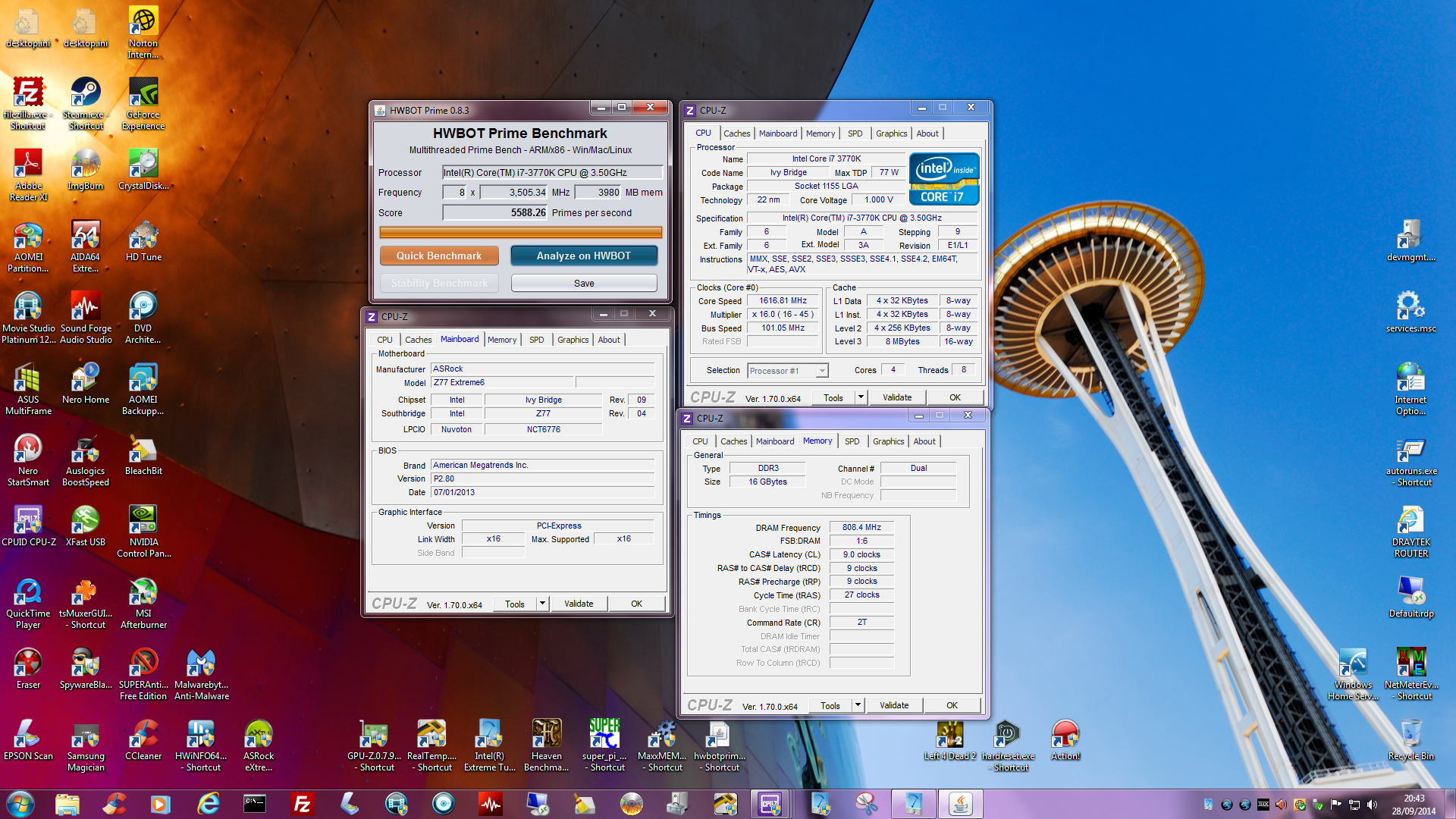
Task: Select CPU tab in Memory CPU-Z window
Action: (700, 441)
